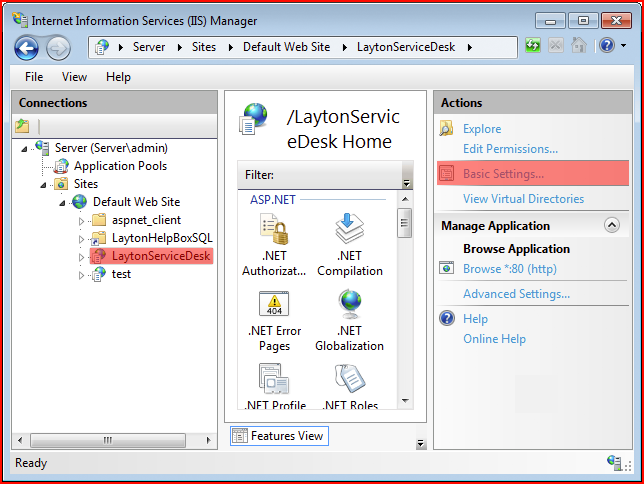This screenshot has height=484, width=644.
Task: Click Default Web Site in the breadcrumb
Action: pos(286,47)
